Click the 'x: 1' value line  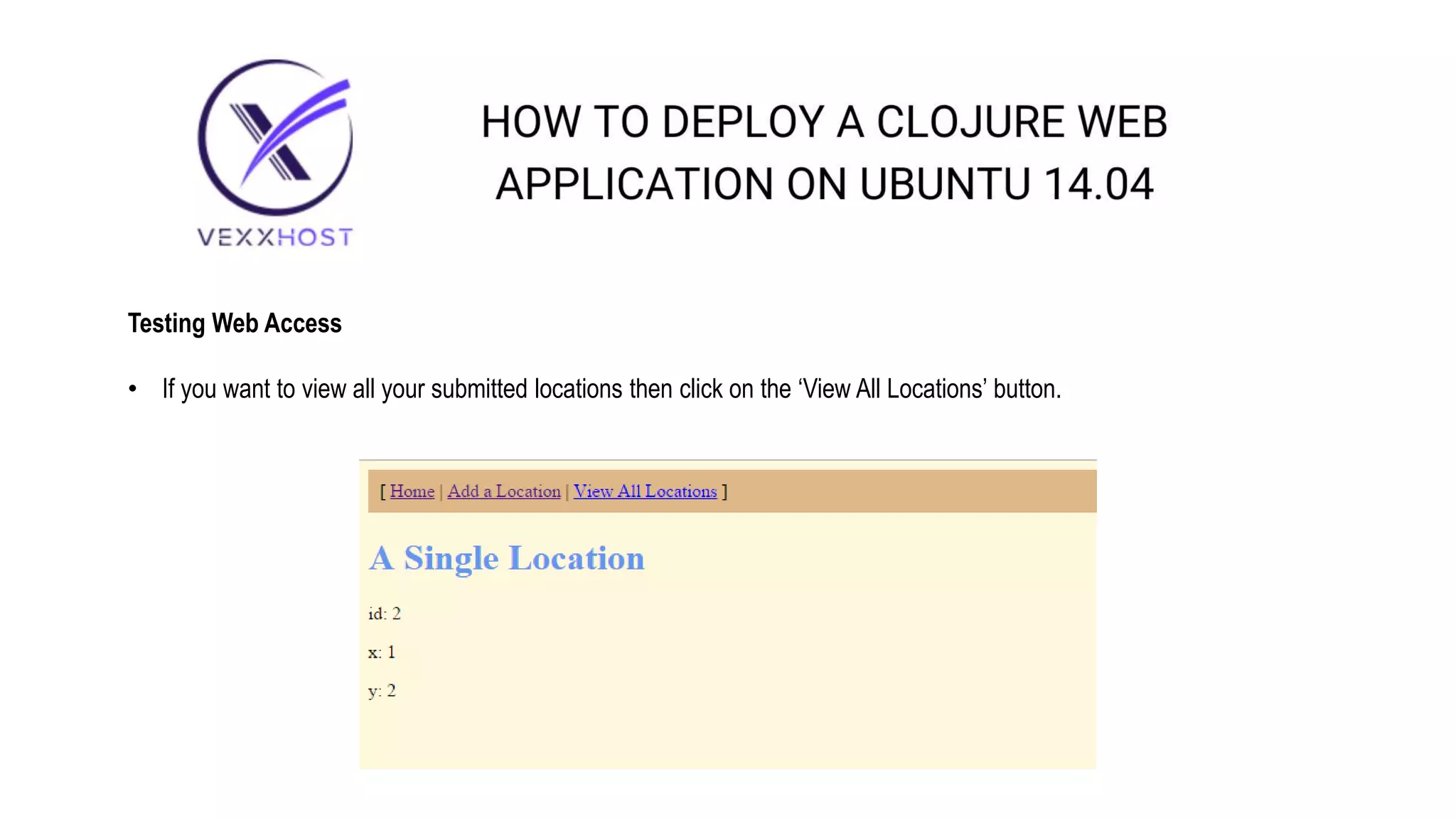[x=382, y=652]
